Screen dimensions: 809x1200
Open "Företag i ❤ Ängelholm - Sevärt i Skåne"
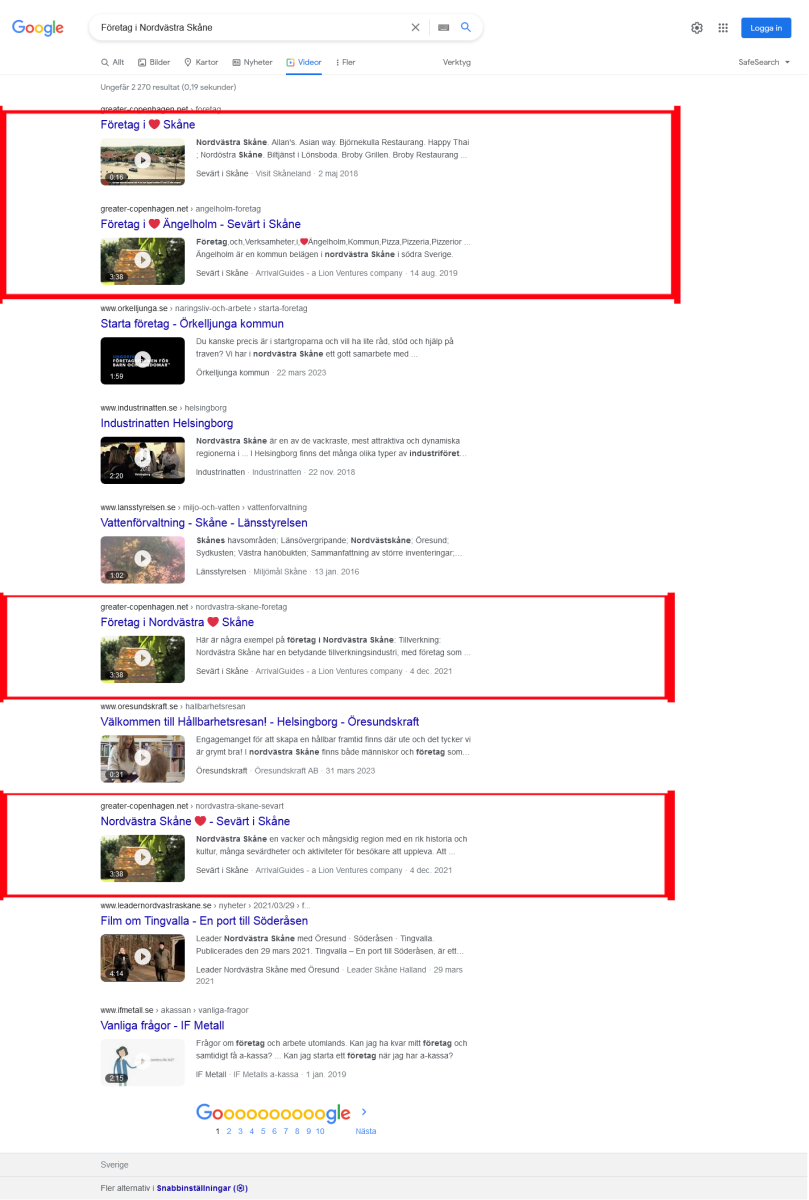point(201,224)
